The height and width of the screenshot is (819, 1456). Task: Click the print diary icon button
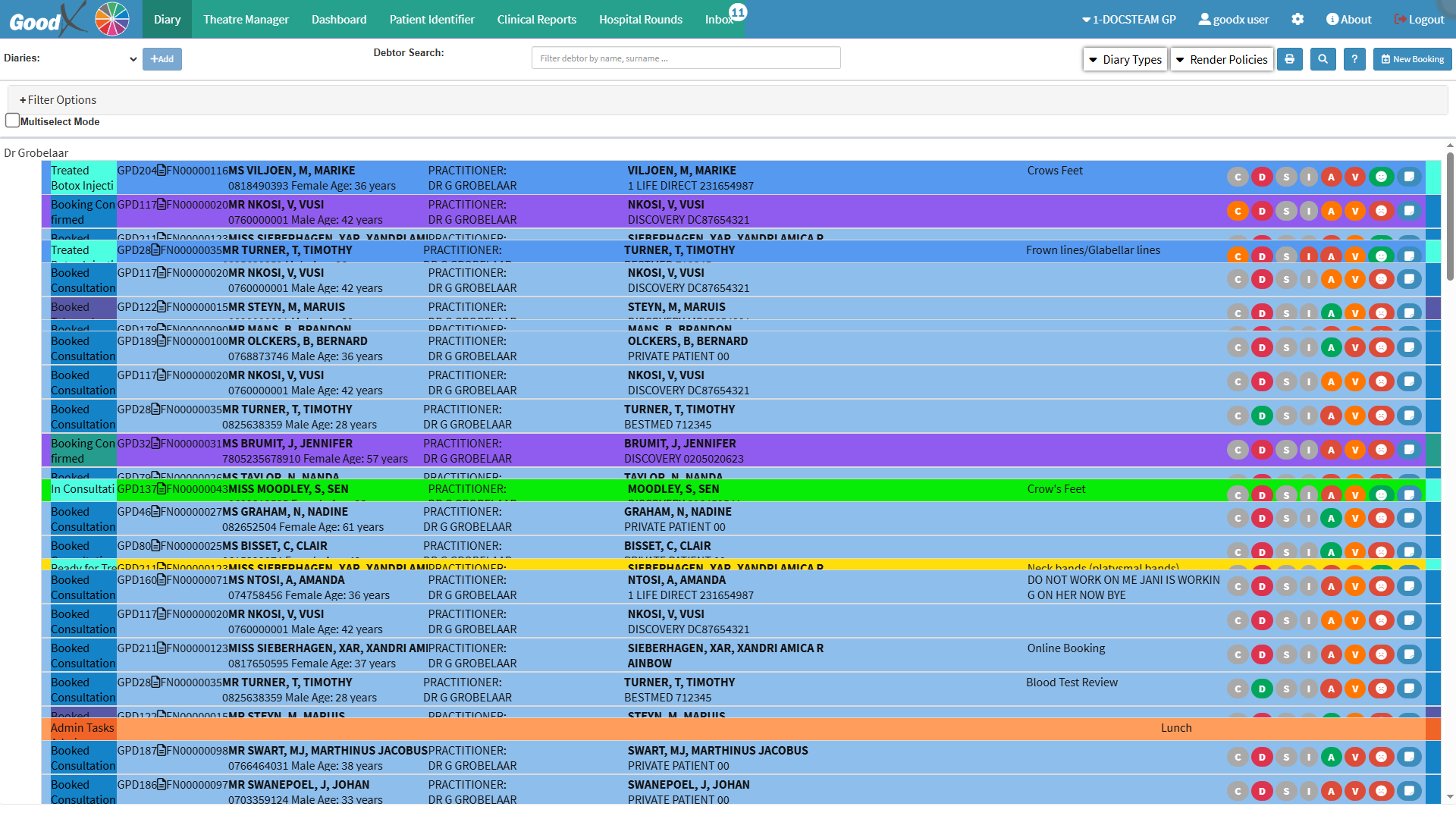pyautogui.click(x=1289, y=59)
